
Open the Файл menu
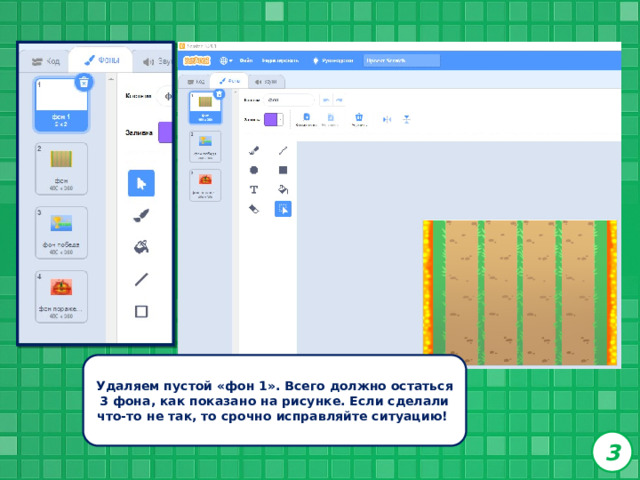coord(246,61)
